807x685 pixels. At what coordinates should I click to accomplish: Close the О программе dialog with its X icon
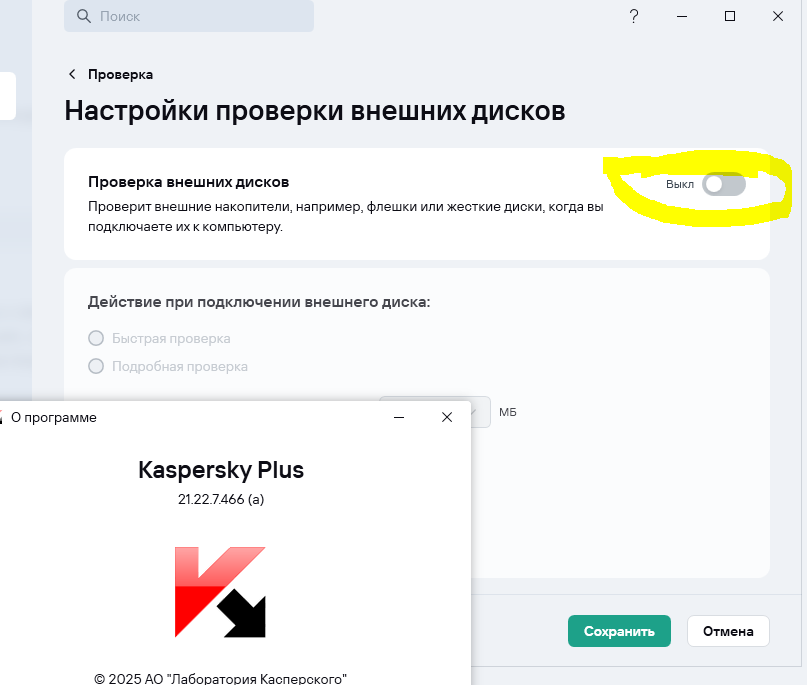tap(446, 417)
